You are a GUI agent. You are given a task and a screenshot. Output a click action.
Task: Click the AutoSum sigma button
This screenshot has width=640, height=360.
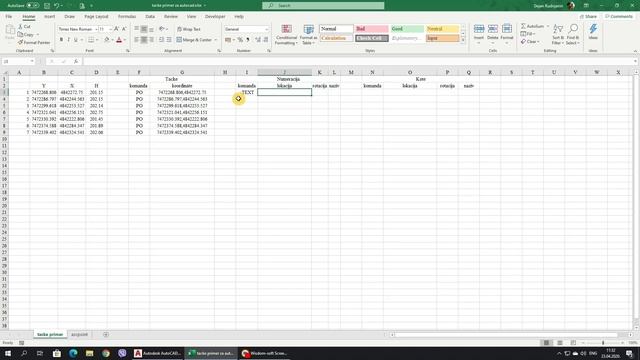click(532, 26)
